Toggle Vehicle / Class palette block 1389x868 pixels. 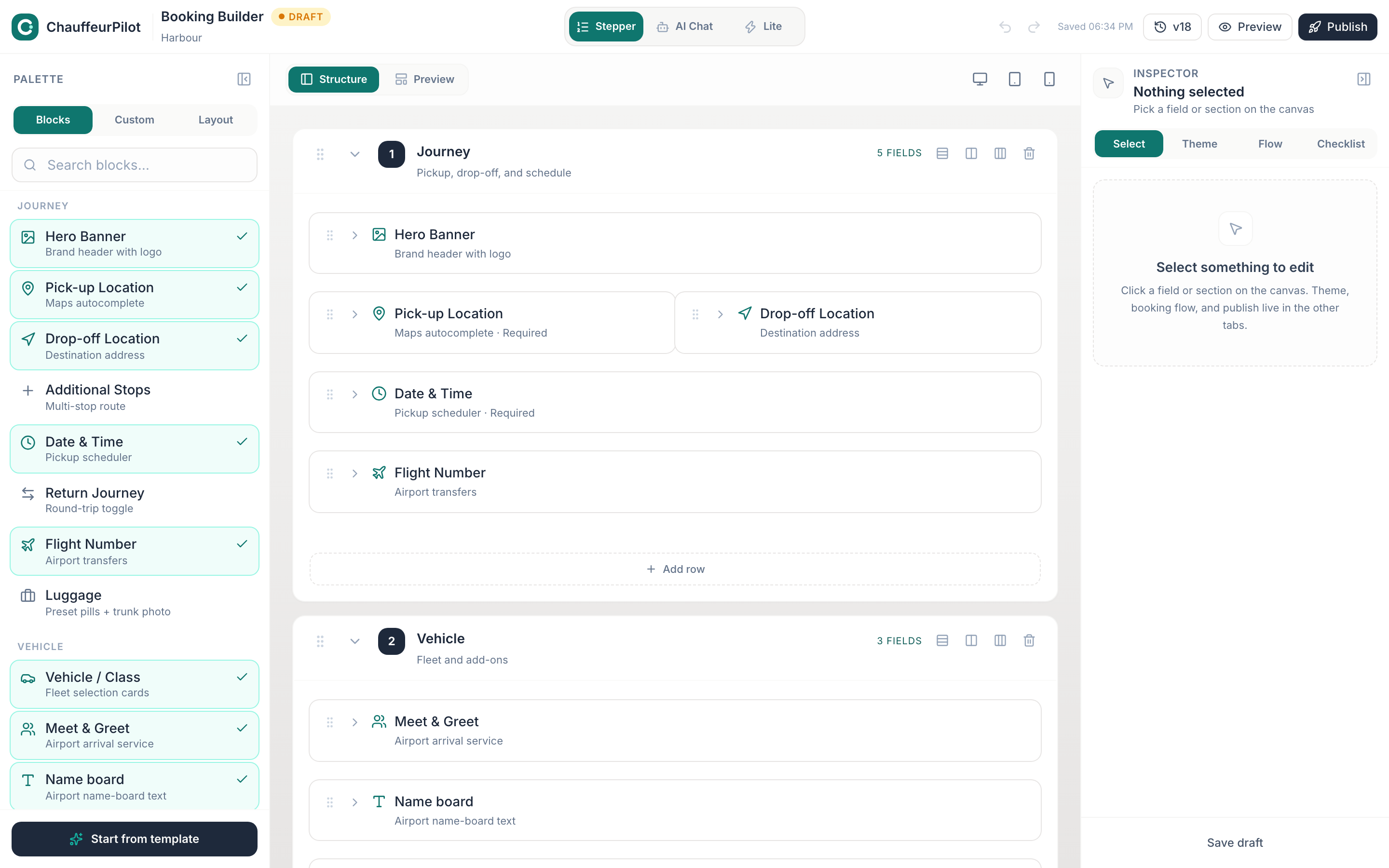click(x=134, y=684)
